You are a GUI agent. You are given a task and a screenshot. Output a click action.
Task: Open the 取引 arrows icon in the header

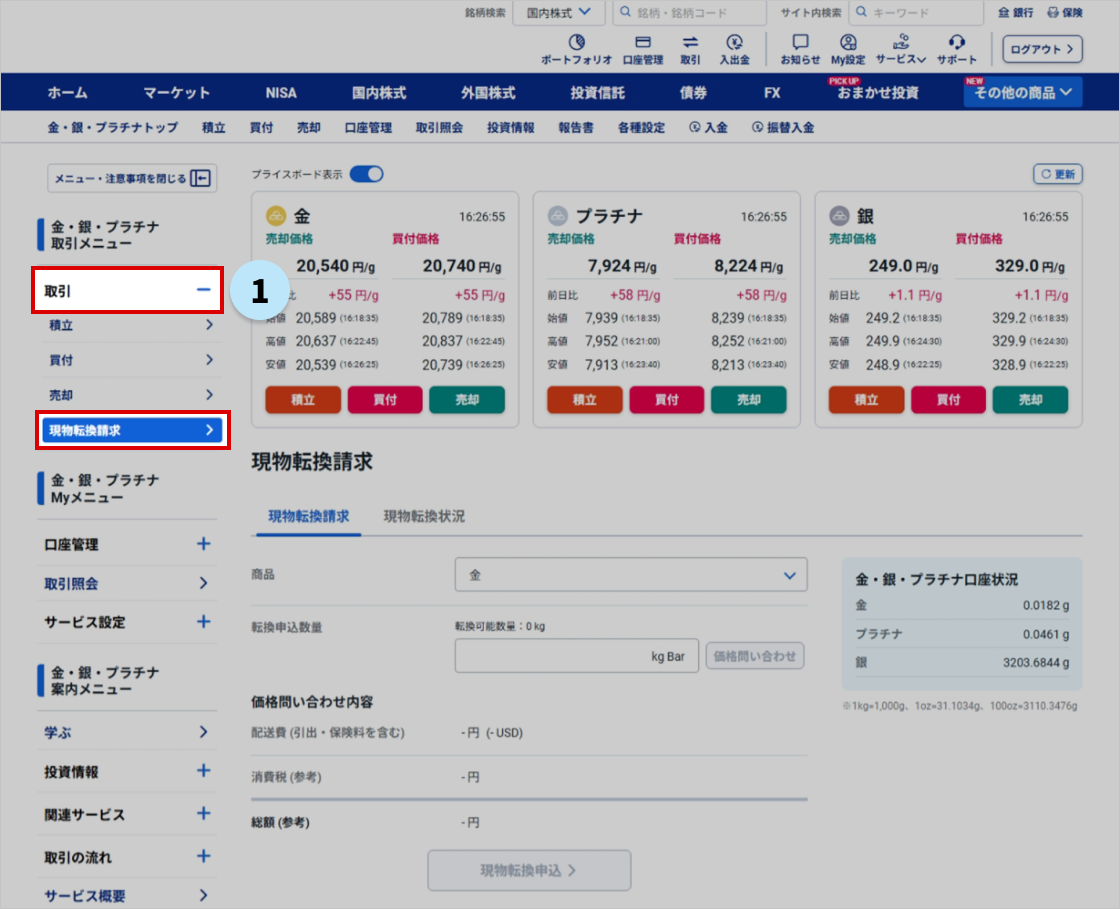(x=690, y=43)
